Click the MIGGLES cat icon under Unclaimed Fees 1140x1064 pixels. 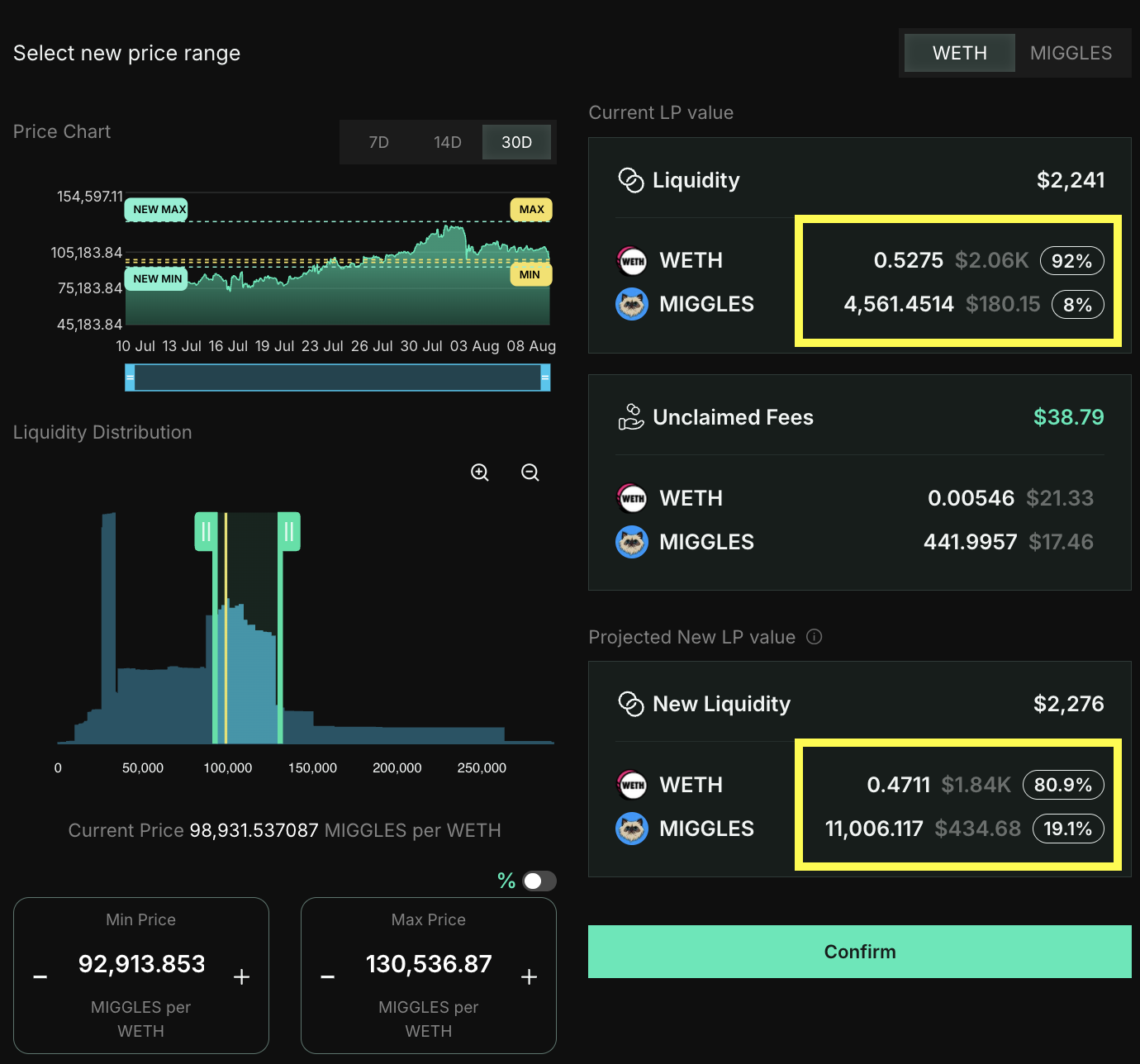(631, 542)
